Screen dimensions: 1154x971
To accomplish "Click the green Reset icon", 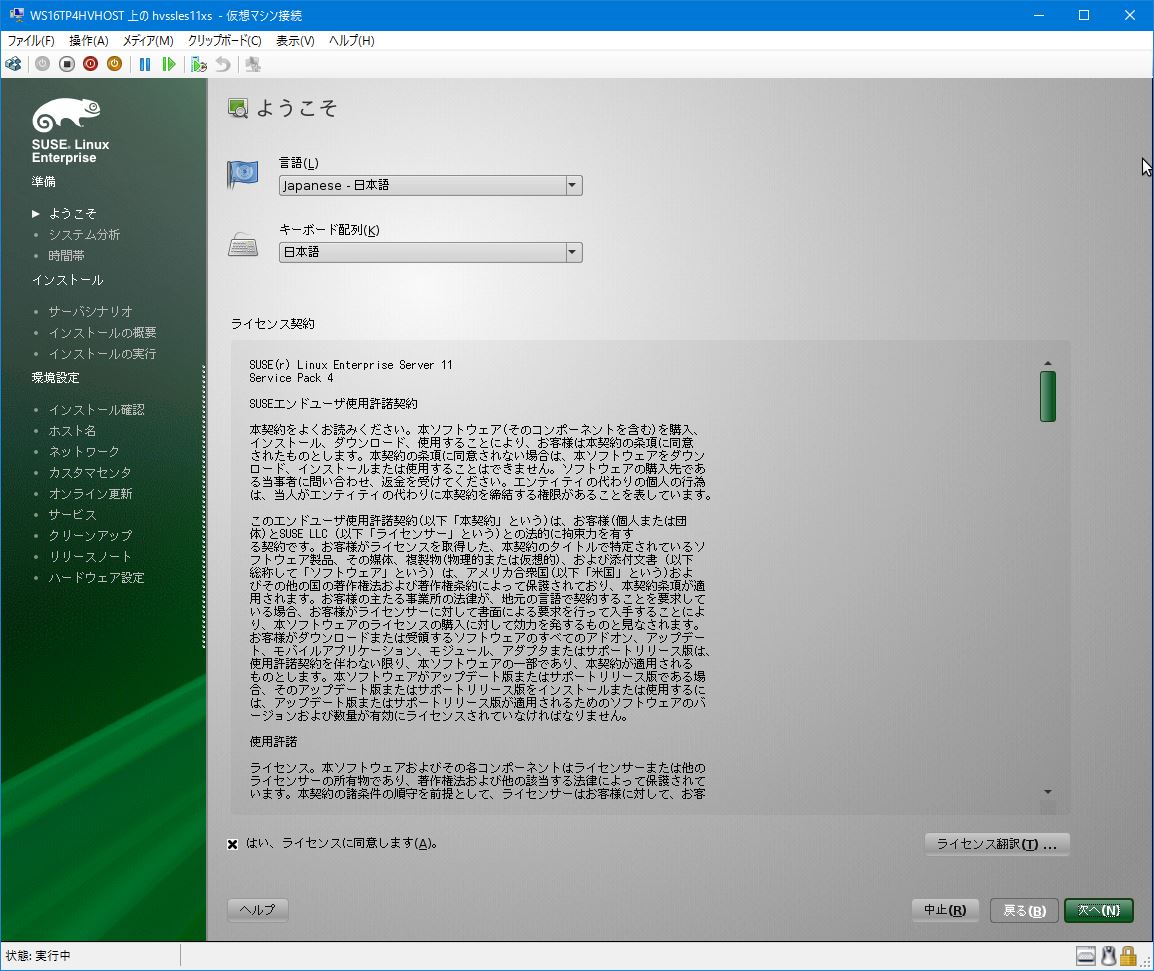I will (x=169, y=65).
